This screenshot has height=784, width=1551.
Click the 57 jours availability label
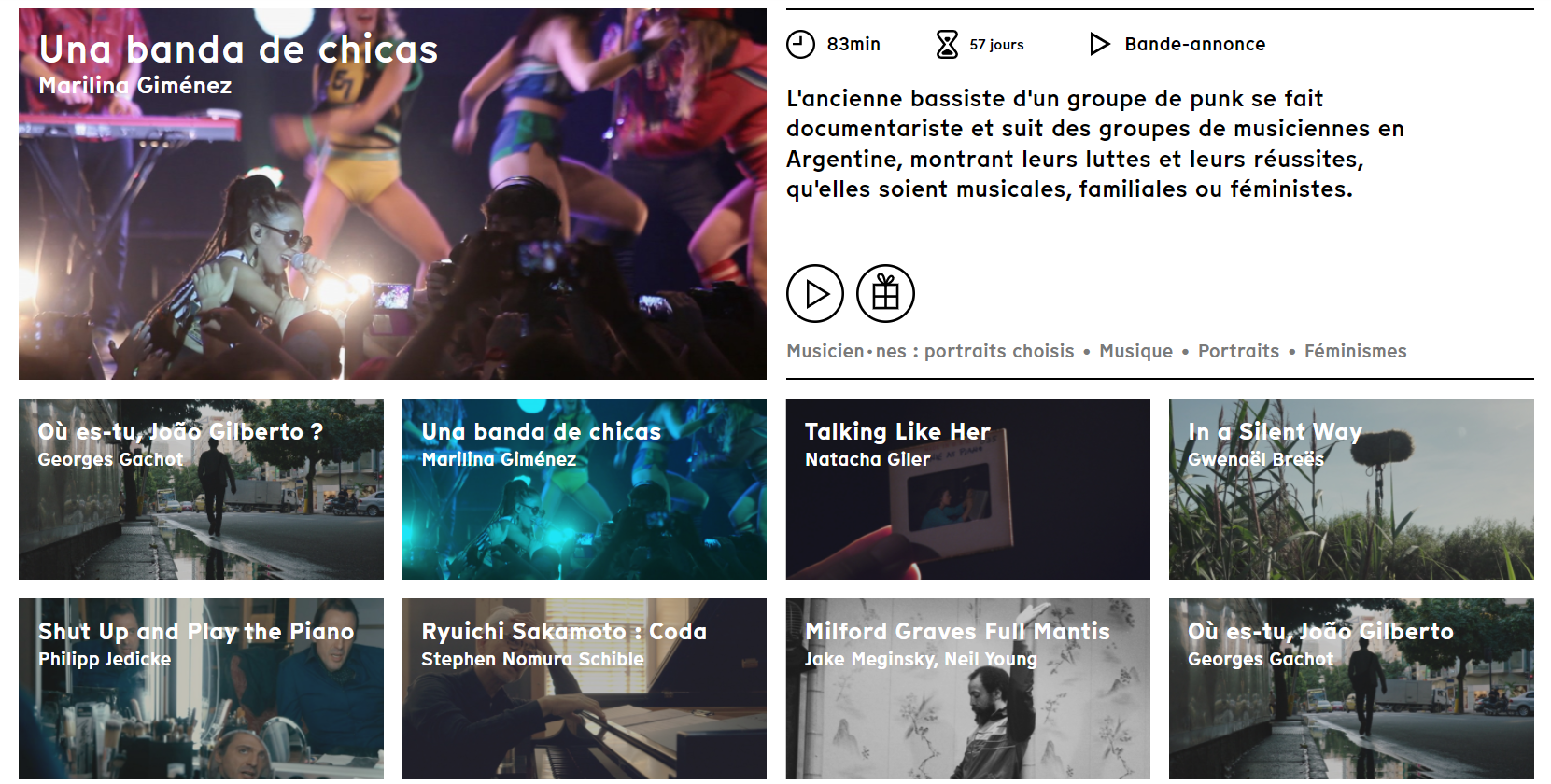click(996, 44)
